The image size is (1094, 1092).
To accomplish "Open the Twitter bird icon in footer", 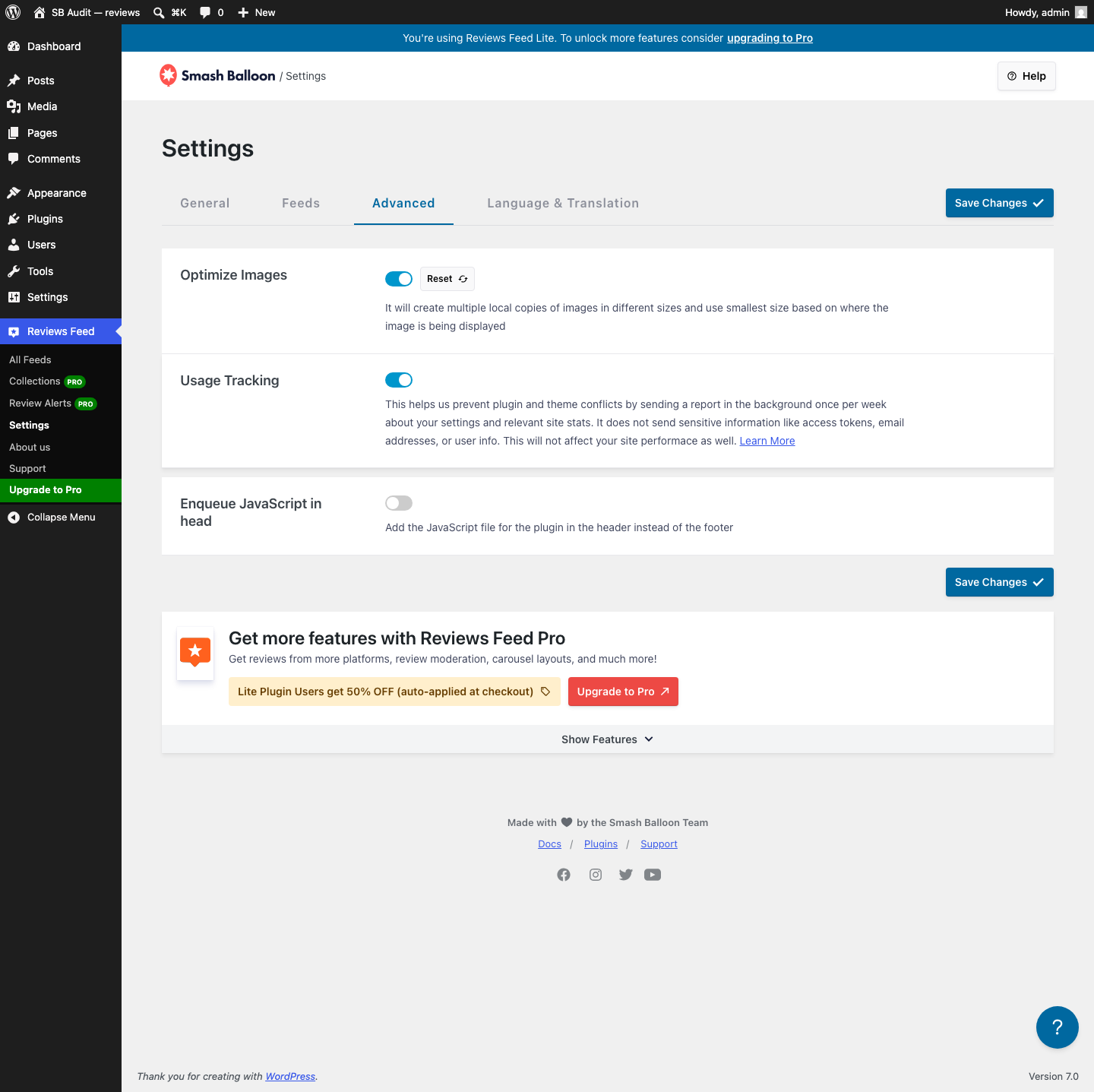I will tap(626, 875).
